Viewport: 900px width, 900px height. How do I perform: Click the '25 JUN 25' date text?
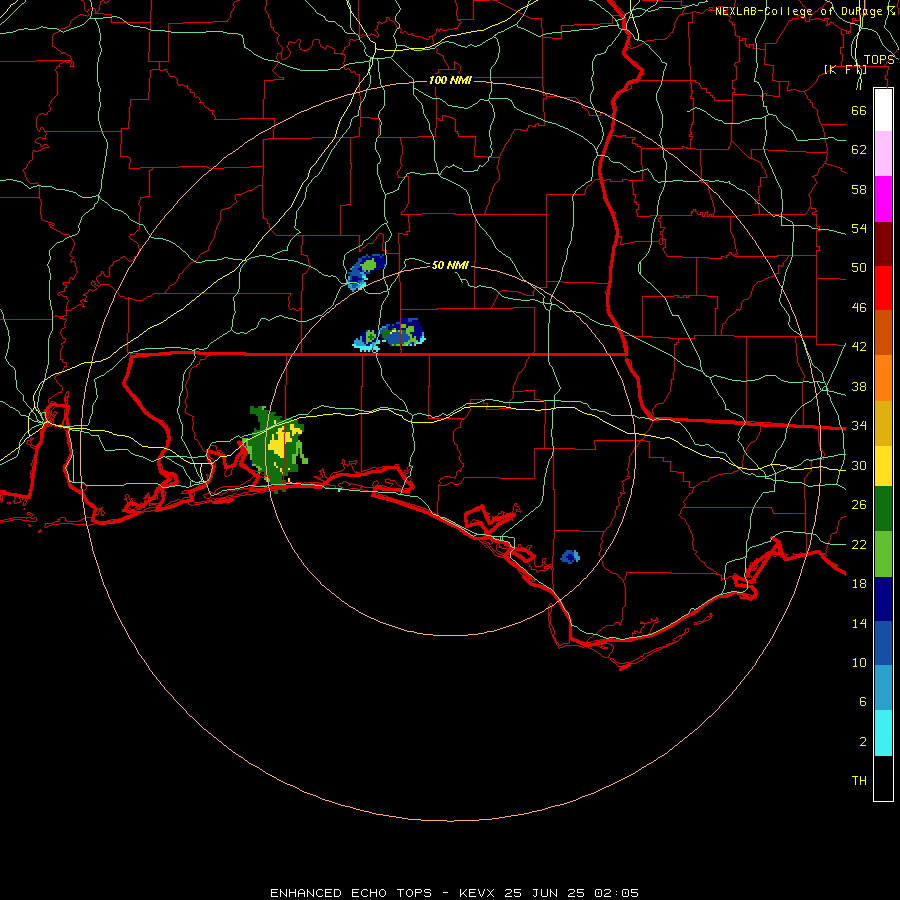point(544,893)
